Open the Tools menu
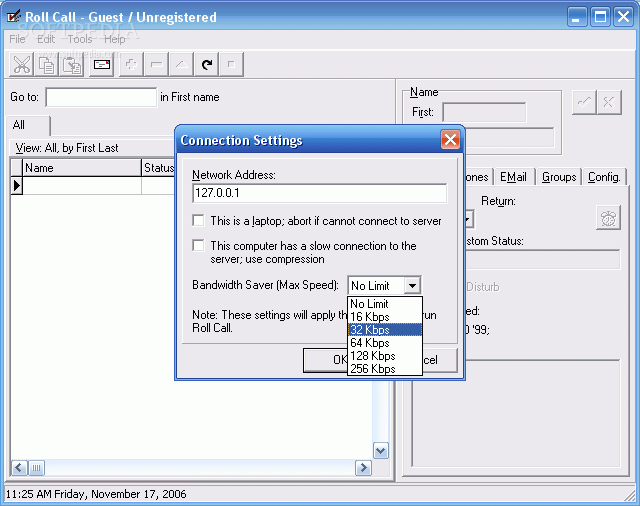This screenshot has height=506, width=640. 80,39
